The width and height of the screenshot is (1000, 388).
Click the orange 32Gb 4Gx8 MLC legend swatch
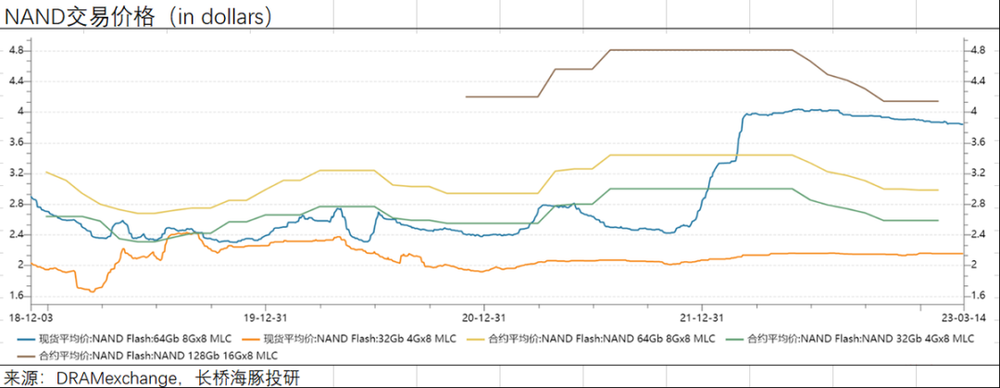click(x=252, y=339)
